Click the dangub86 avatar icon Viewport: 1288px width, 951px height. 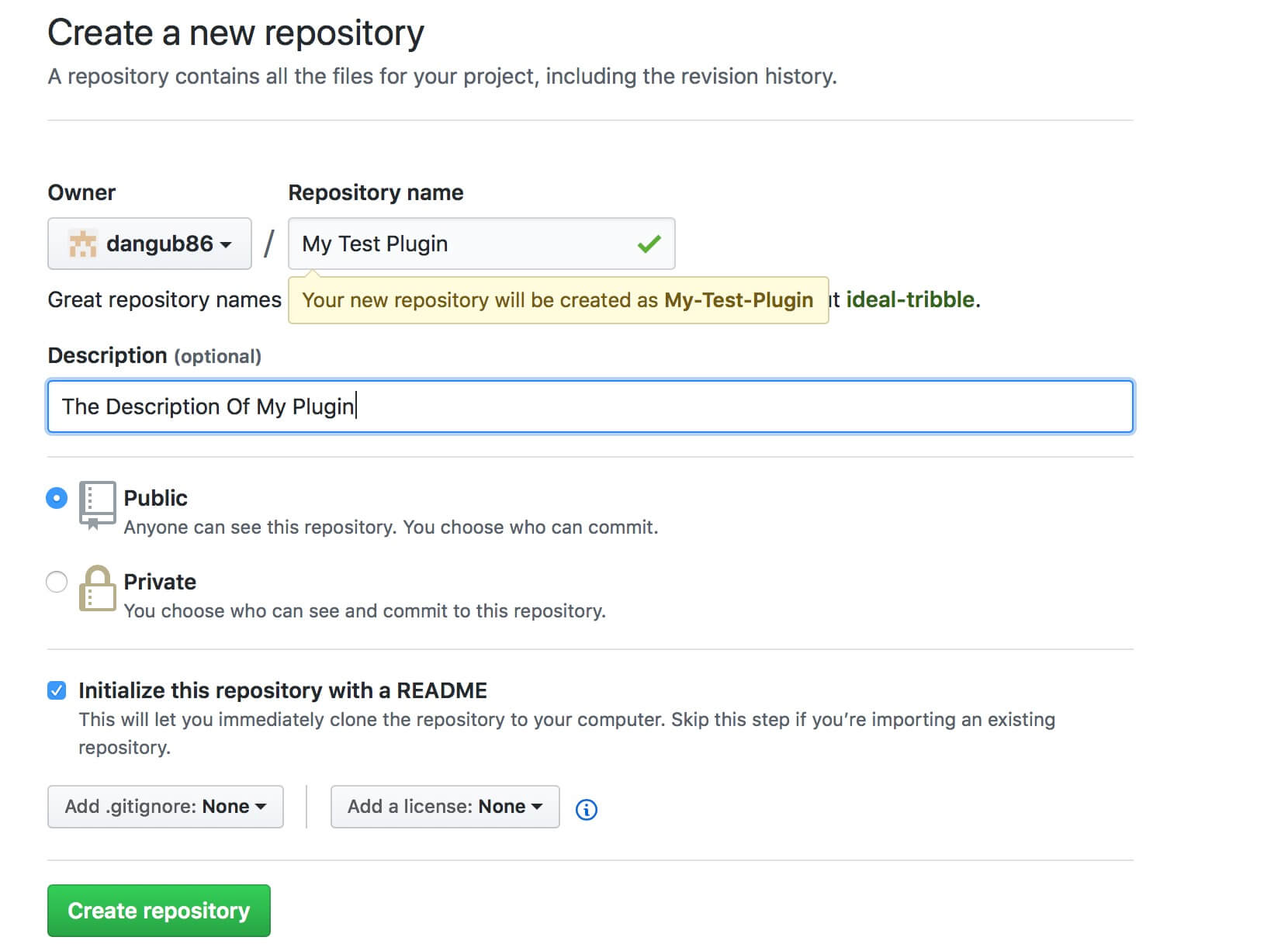[82, 244]
